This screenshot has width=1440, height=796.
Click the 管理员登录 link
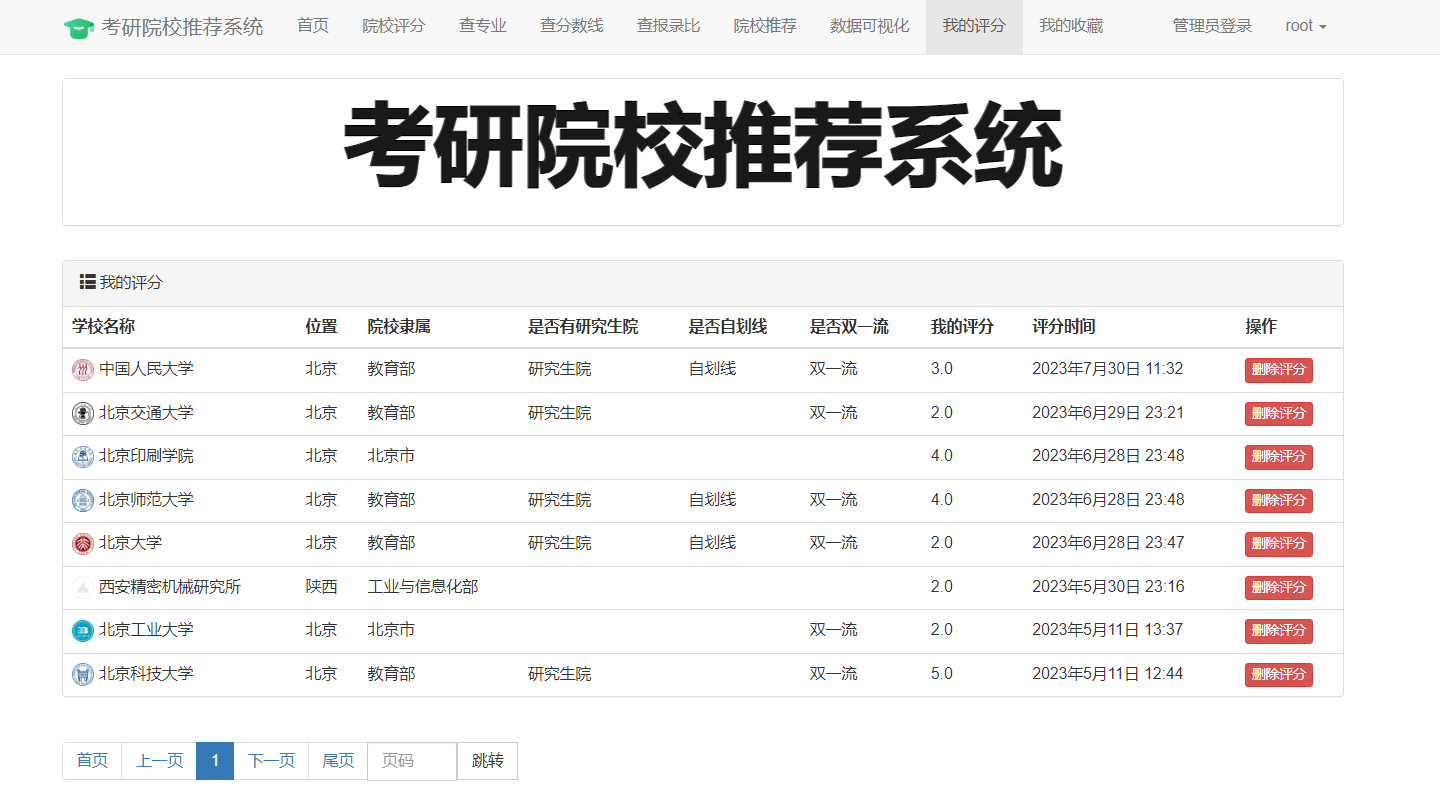1213,27
